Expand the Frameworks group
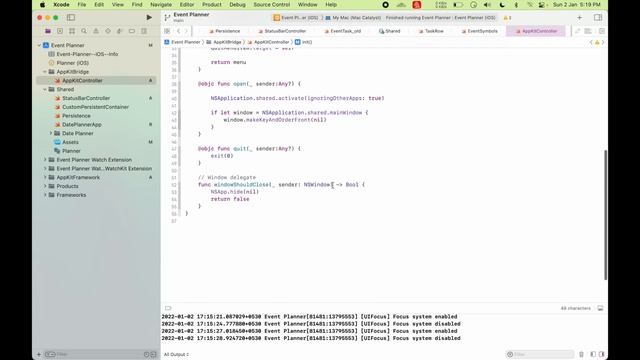The width and height of the screenshot is (640, 360). click(x=45, y=195)
